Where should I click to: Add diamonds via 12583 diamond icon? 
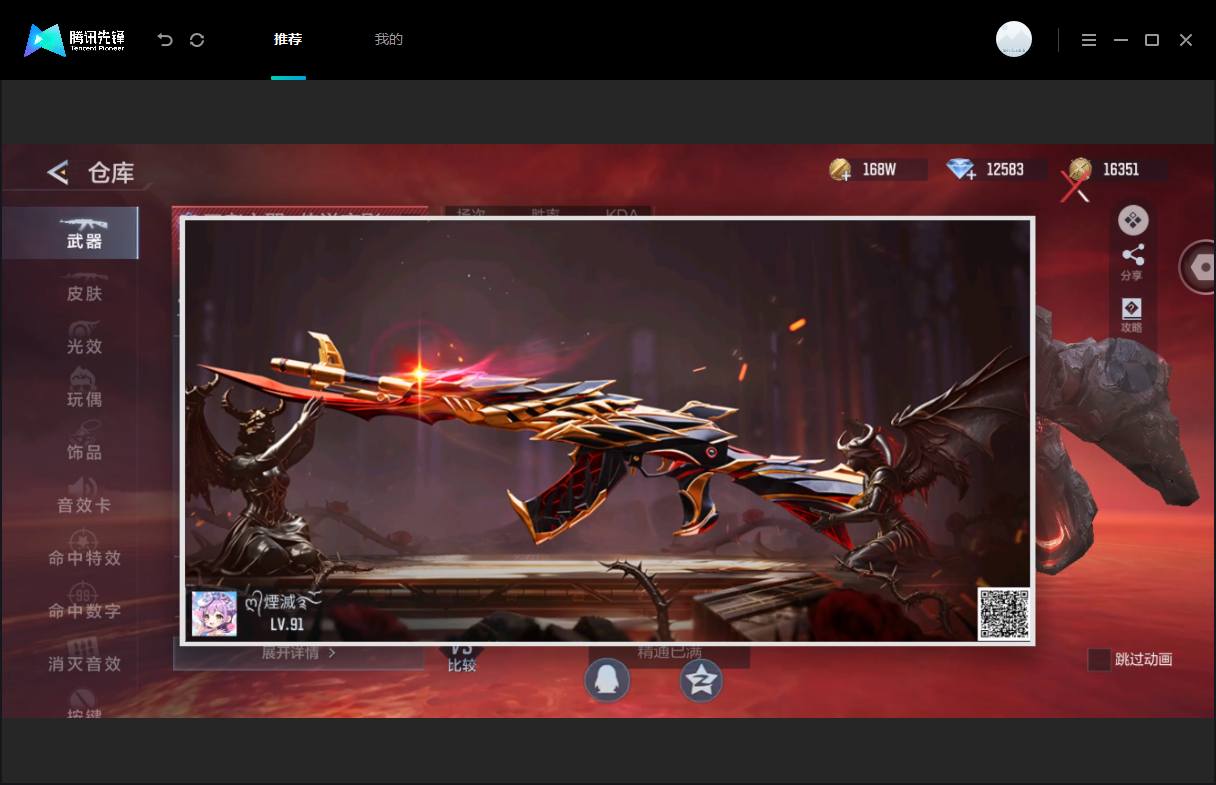pos(962,170)
